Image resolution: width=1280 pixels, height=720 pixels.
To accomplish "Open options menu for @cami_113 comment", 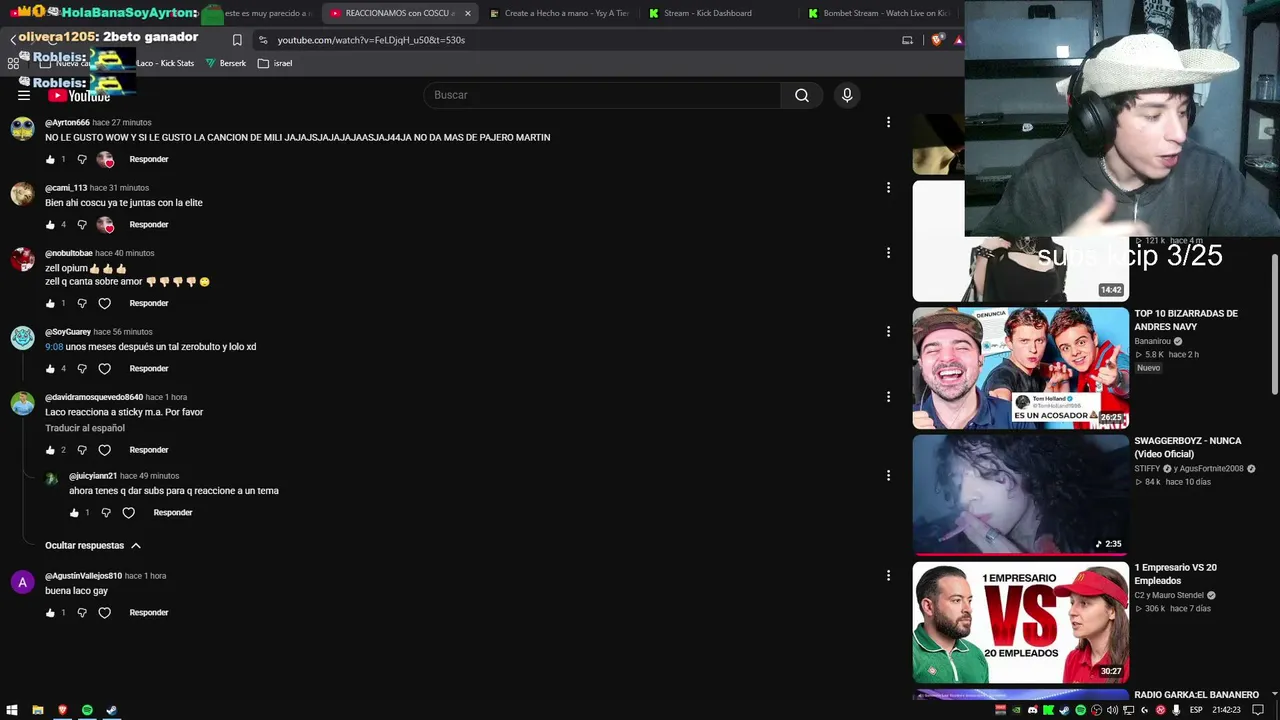I will tap(888, 187).
